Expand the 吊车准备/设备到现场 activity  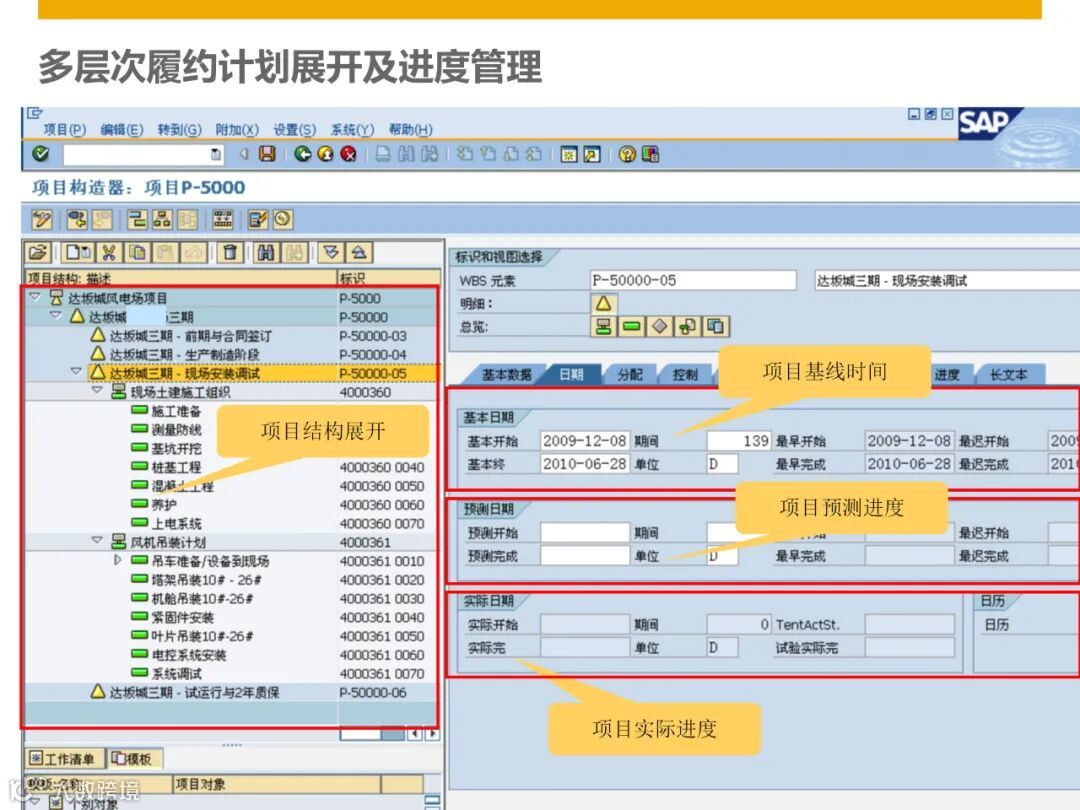(118, 560)
